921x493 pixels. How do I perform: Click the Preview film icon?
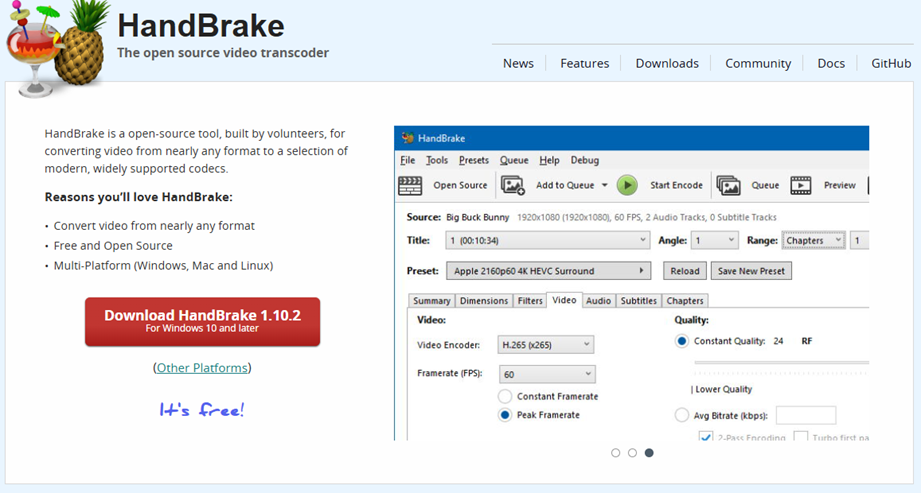point(801,185)
